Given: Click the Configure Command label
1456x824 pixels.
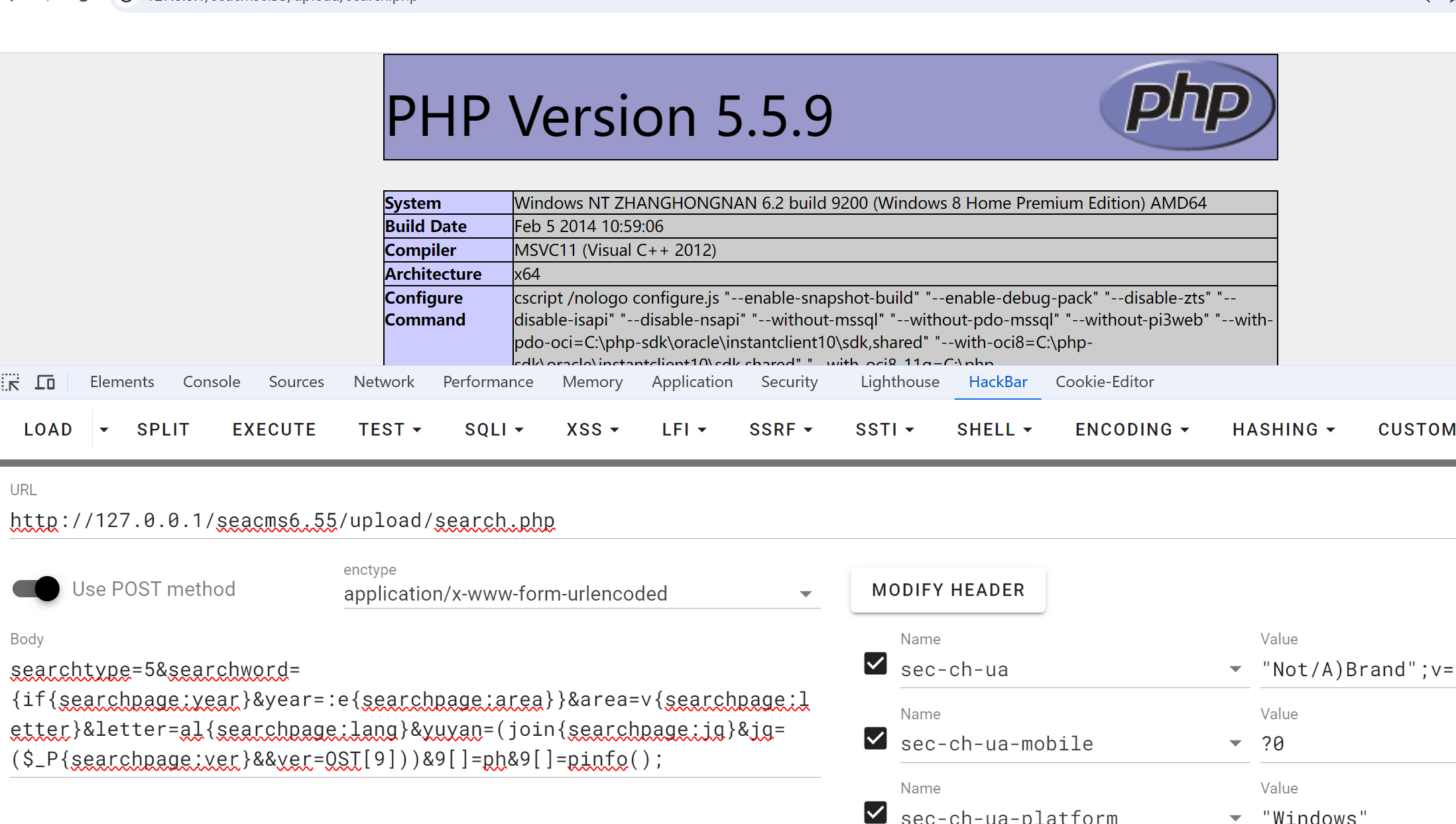Looking at the screenshot, I should click(425, 309).
